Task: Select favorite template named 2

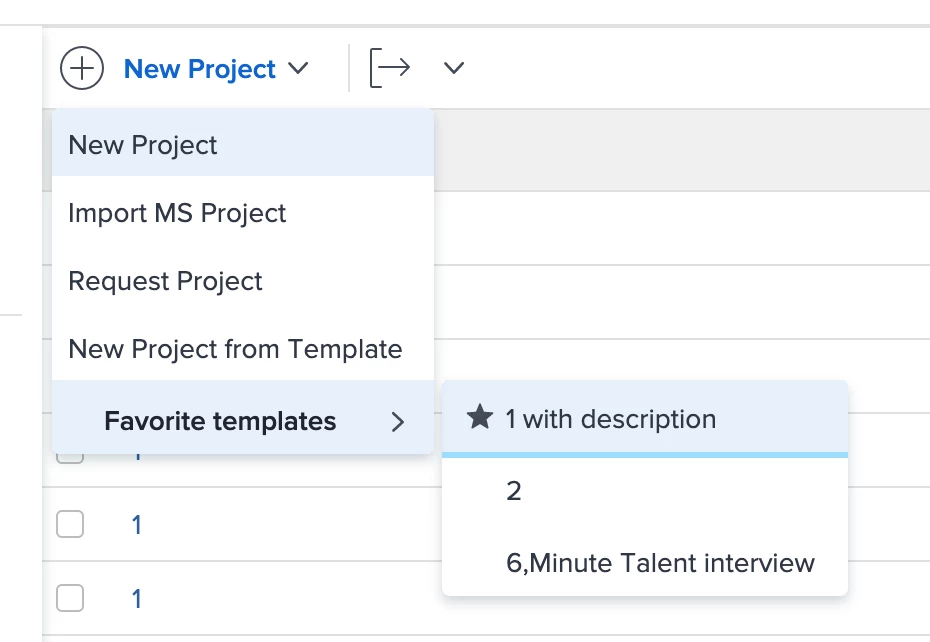Action: tap(514, 491)
